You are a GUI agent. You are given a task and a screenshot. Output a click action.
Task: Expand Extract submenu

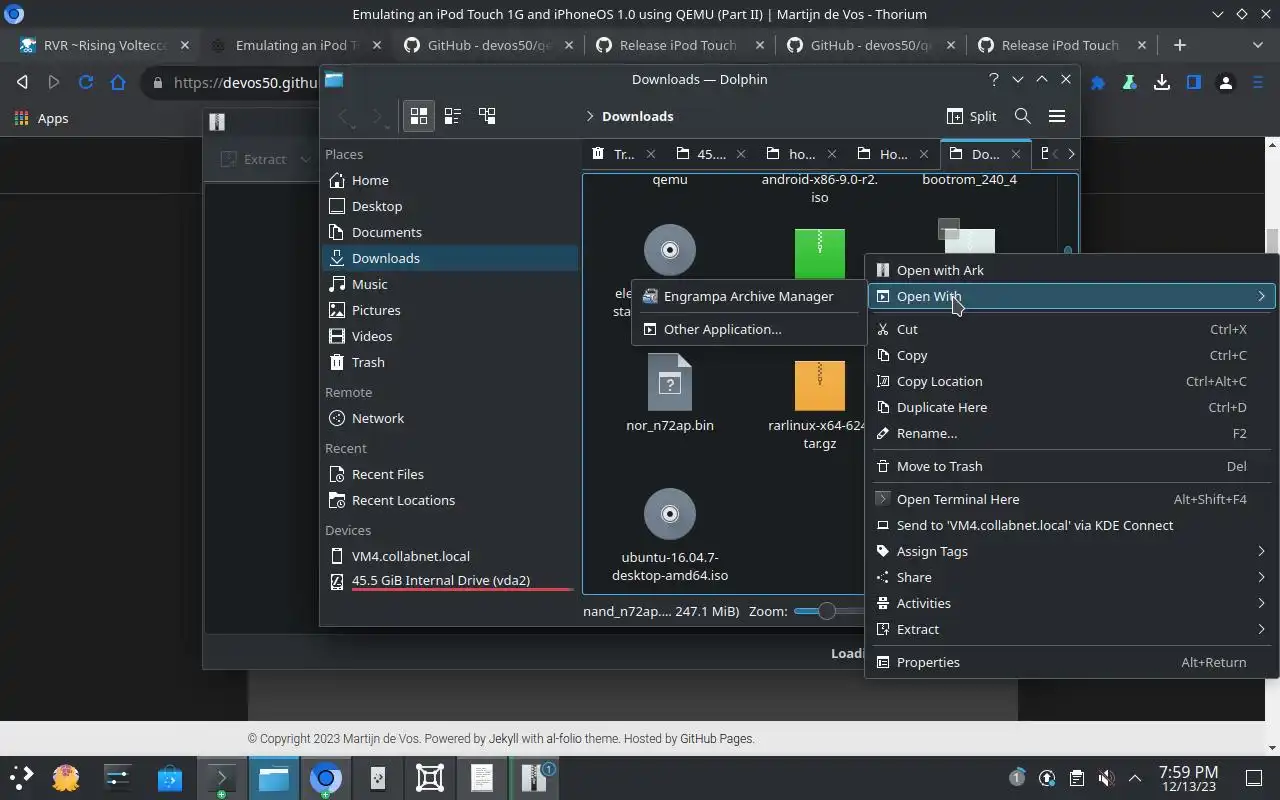click(1071, 629)
